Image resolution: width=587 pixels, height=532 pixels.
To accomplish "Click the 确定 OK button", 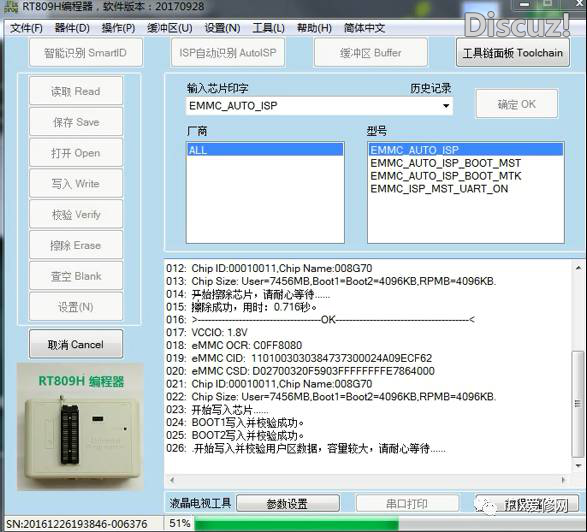I will 517,104.
